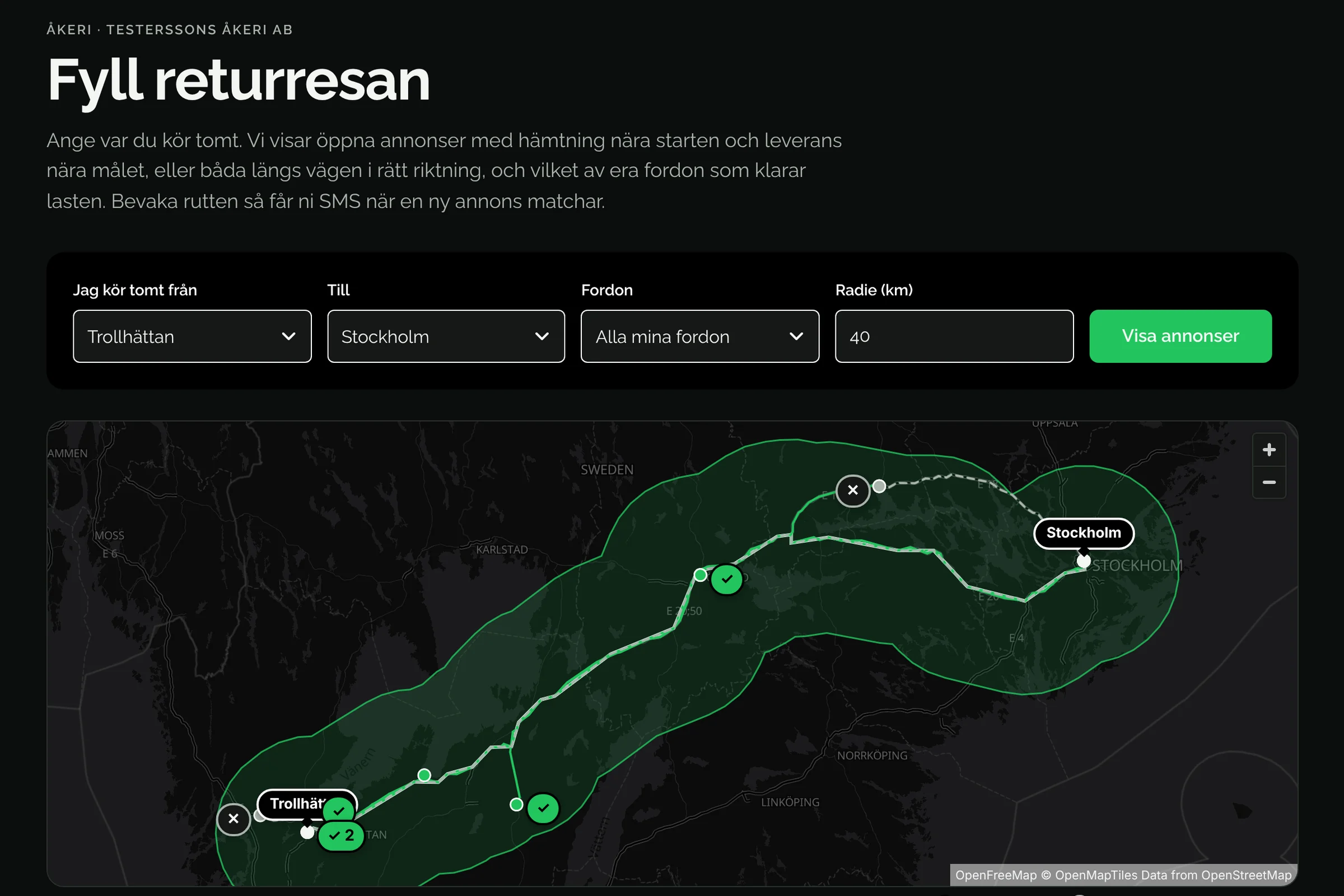1344x896 pixels.
Task: Click the green dot left of the Vättern check marker
Action: pos(516,805)
